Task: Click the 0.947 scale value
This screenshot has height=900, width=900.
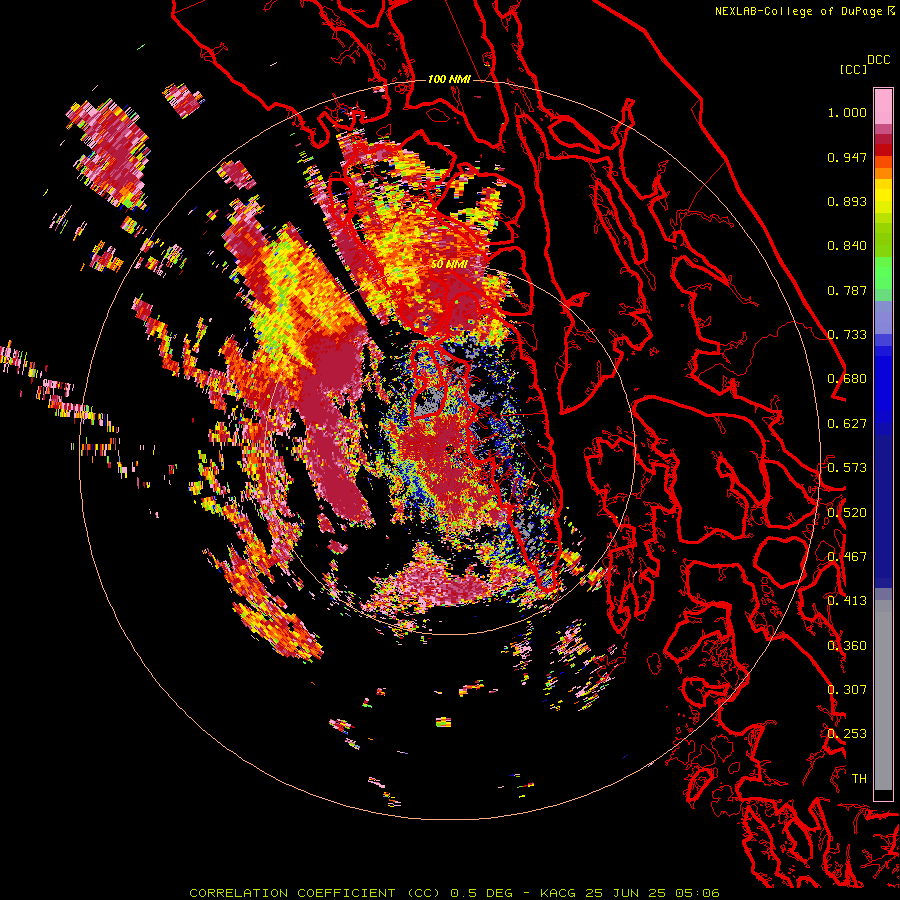Action: 847,157
